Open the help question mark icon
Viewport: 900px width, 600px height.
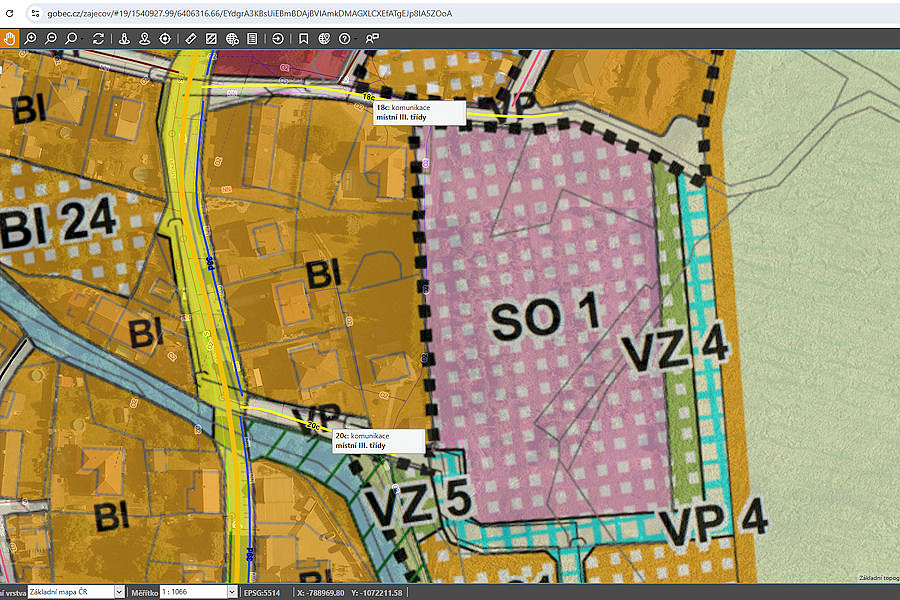point(344,38)
